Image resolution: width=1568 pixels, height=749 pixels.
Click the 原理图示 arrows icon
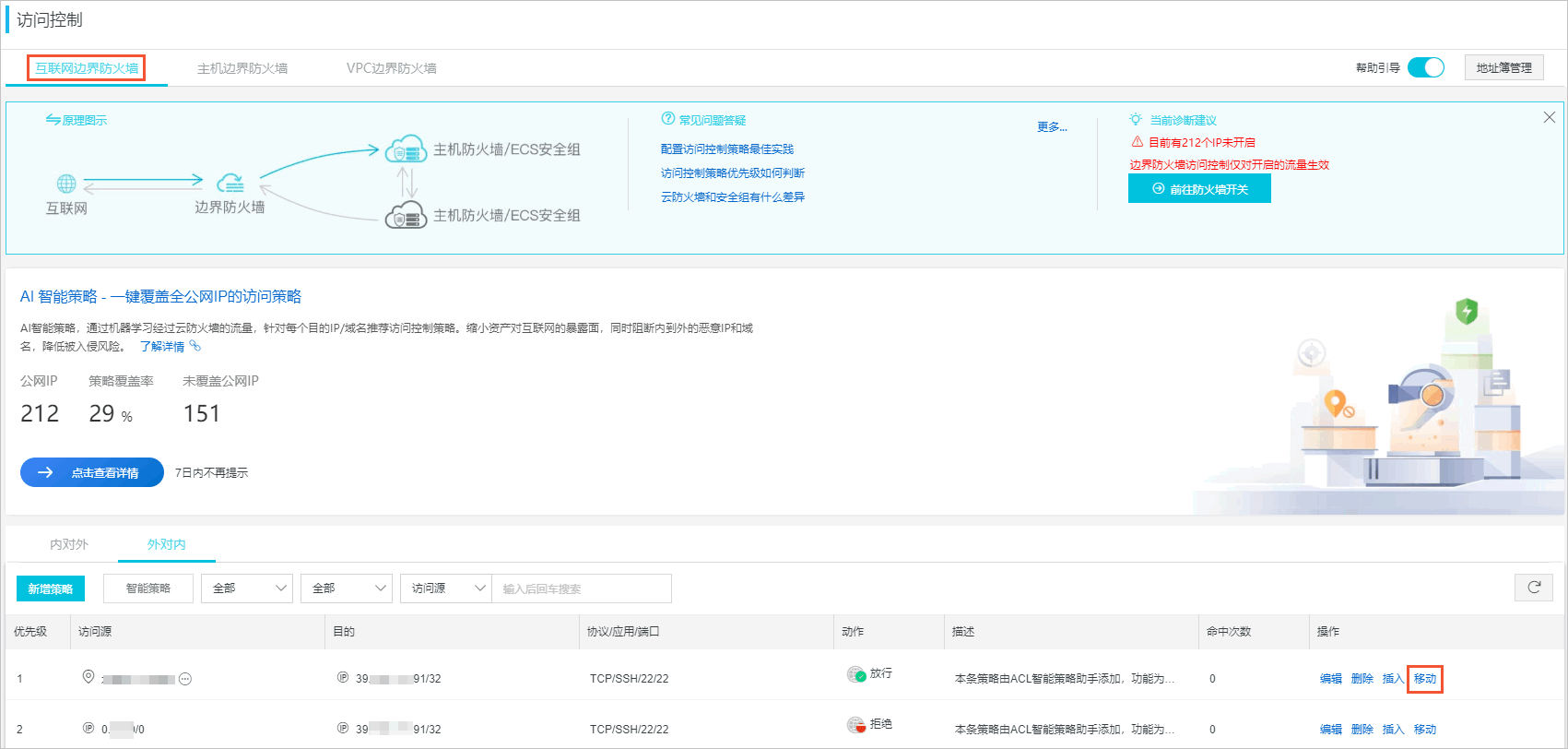(53, 120)
